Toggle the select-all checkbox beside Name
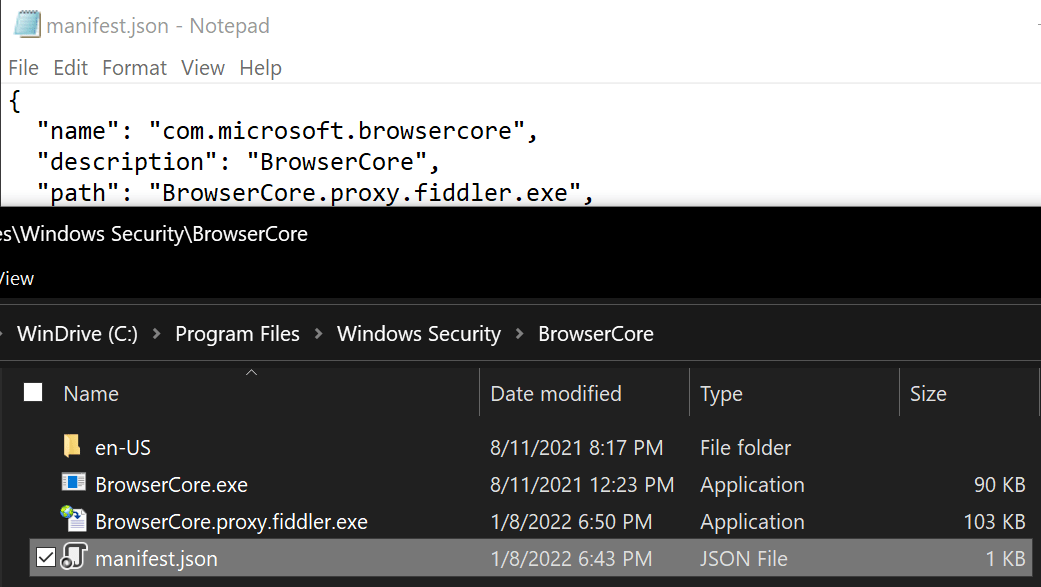The image size is (1041, 587). (33, 392)
